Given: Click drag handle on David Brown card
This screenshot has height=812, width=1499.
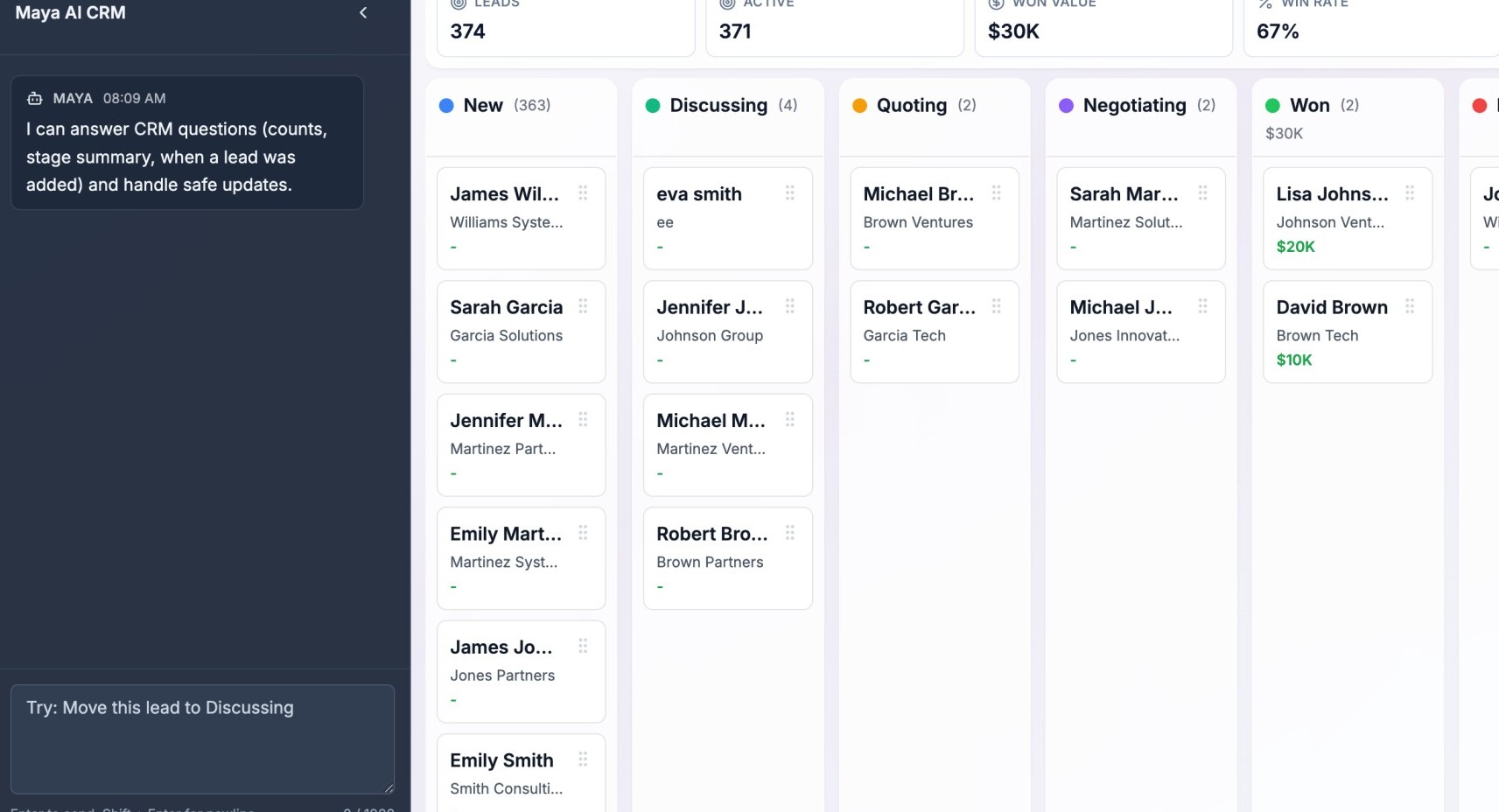Looking at the screenshot, I should pos(1409,306).
